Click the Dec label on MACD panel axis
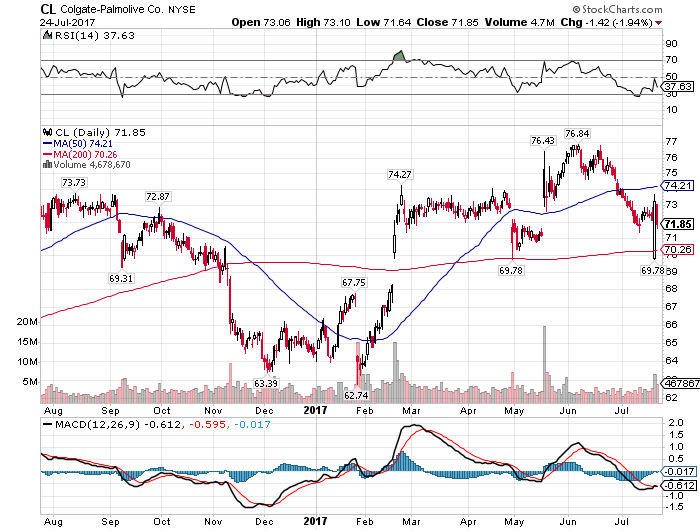The width and height of the screenshot is (700, 530). [264, 522]
